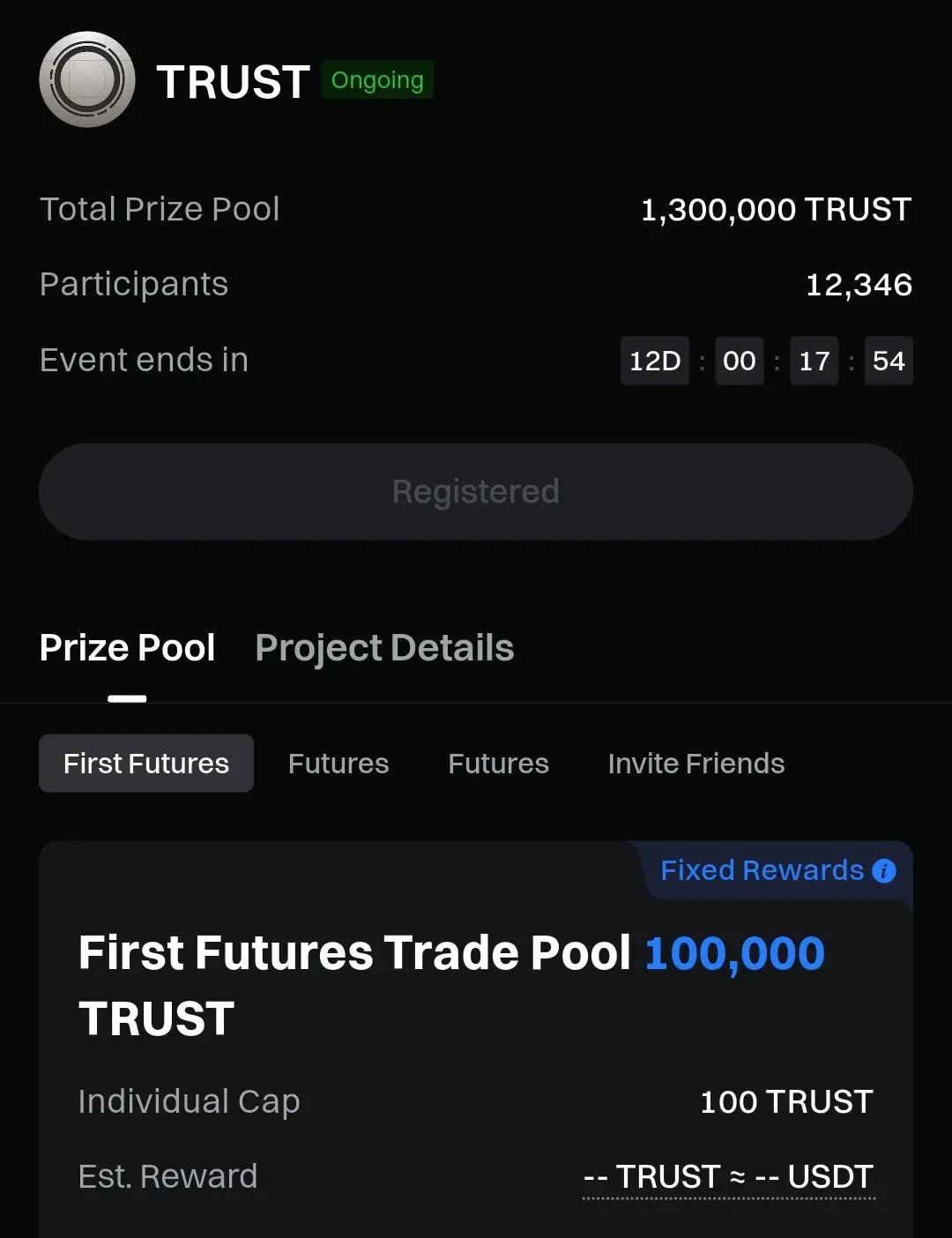Click the green Ongoing status badge
The height and width of the screenshot is (1238, 952).
click(x=377, y=80)
